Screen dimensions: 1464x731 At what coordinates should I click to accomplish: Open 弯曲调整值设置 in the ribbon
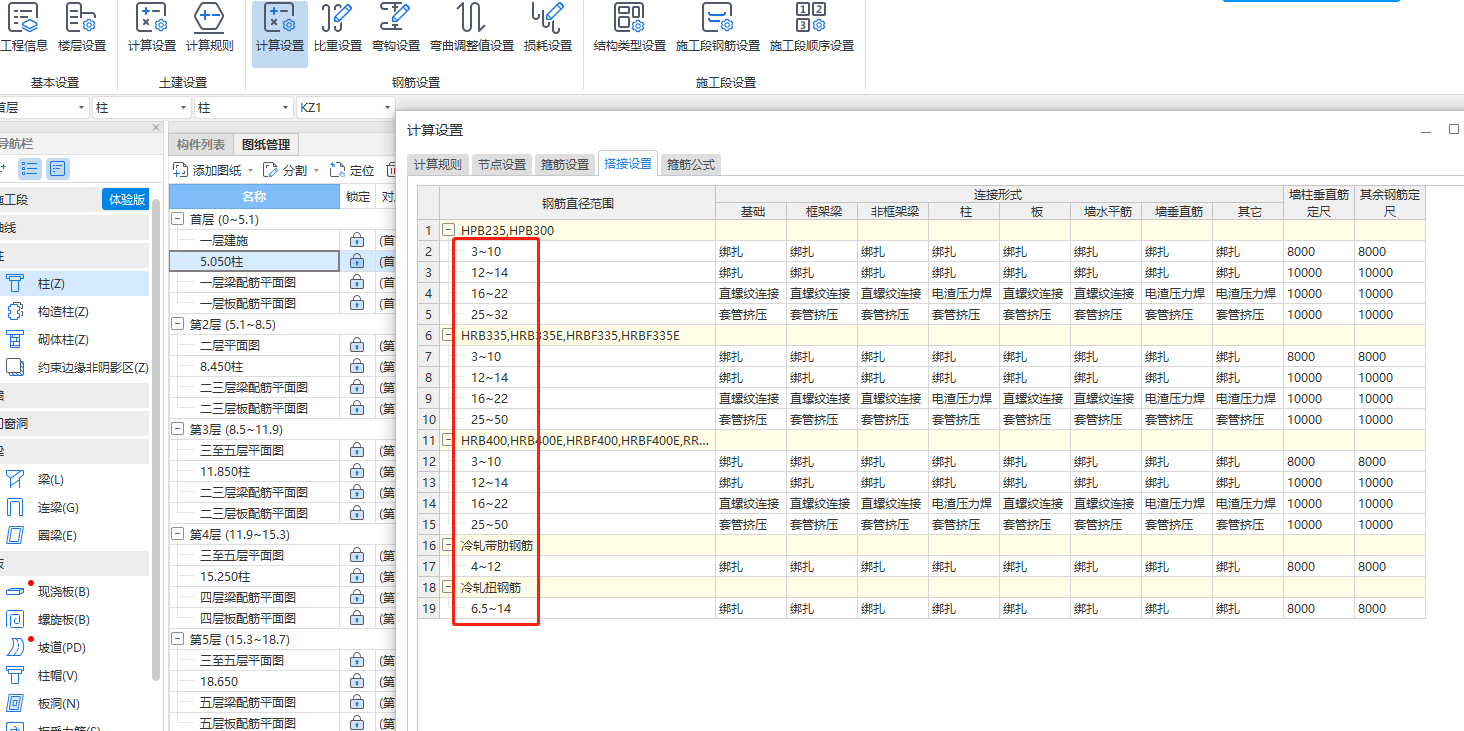(x=472, y=28)
